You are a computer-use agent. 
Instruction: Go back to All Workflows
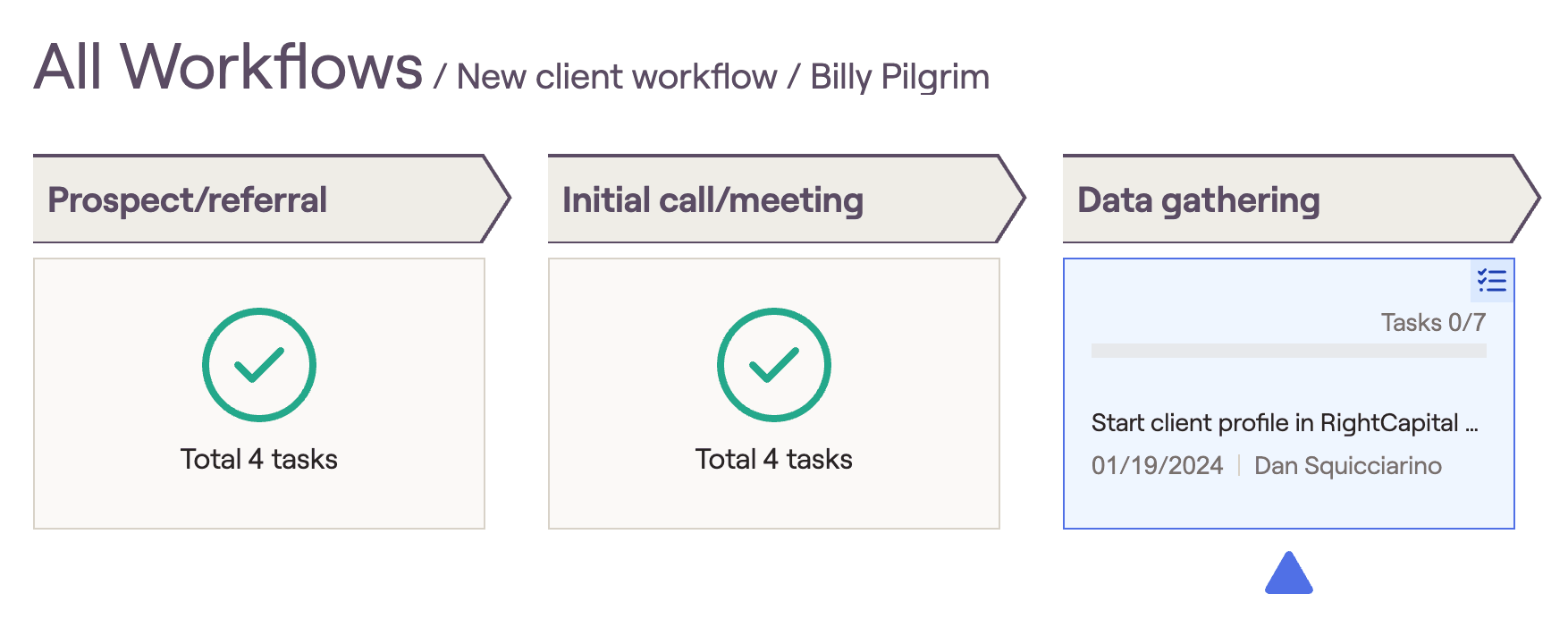228,68
